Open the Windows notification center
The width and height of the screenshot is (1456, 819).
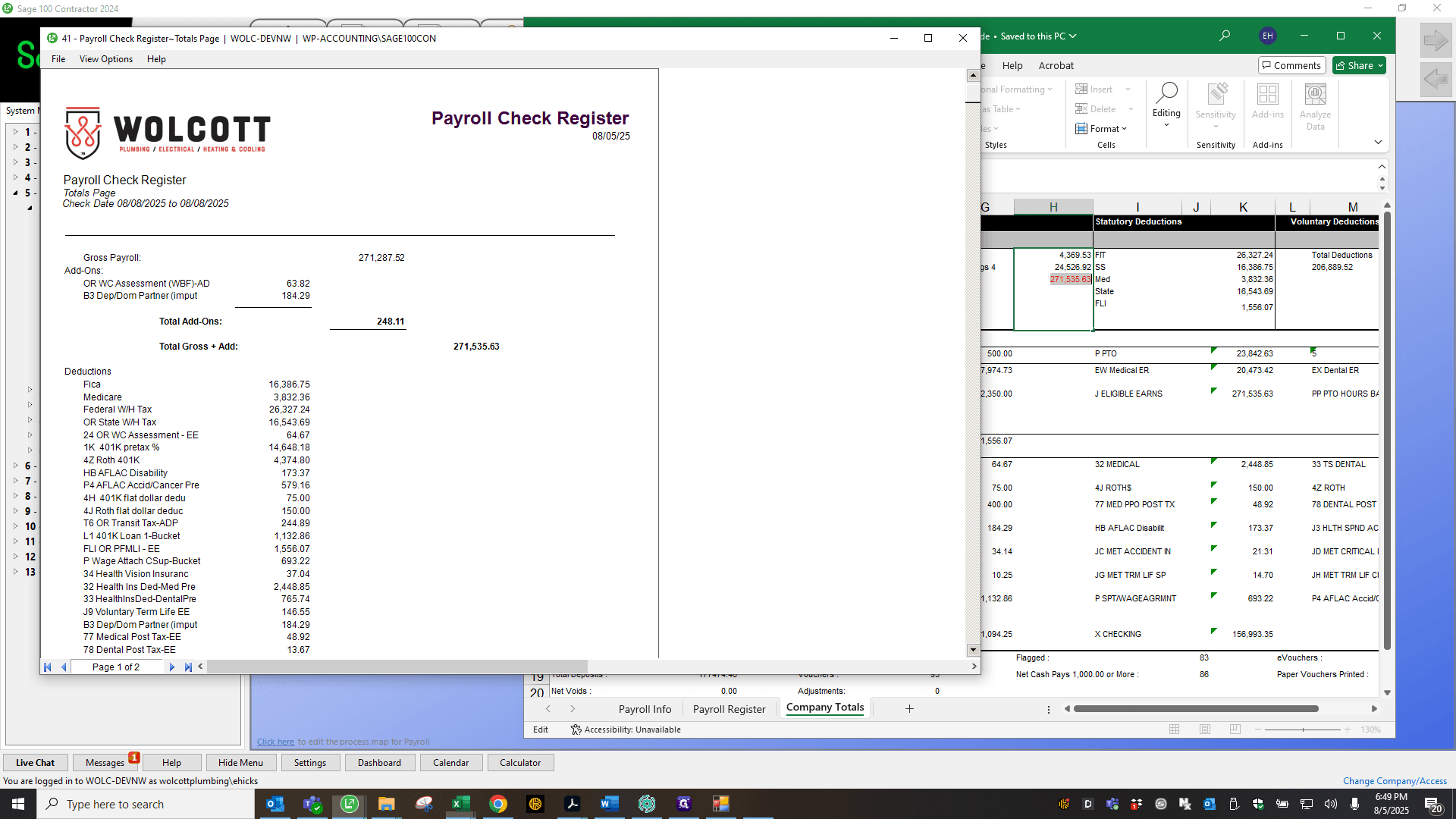click(x=1432, y=805)
